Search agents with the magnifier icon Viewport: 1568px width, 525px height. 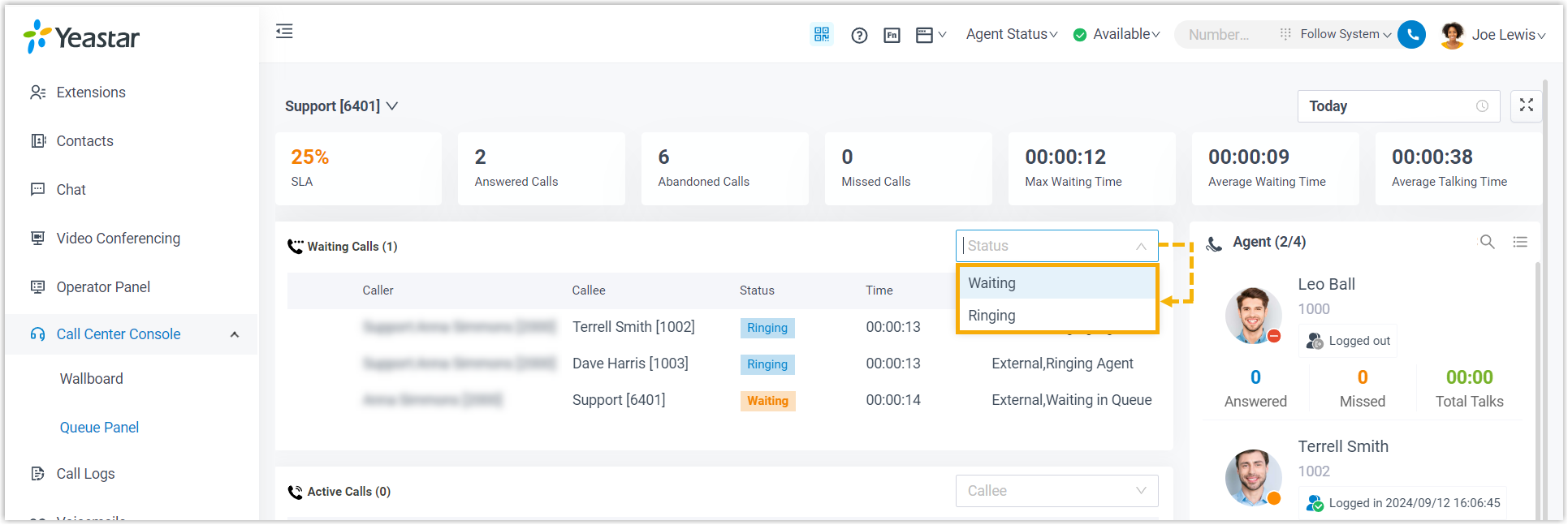point(1487,242)
